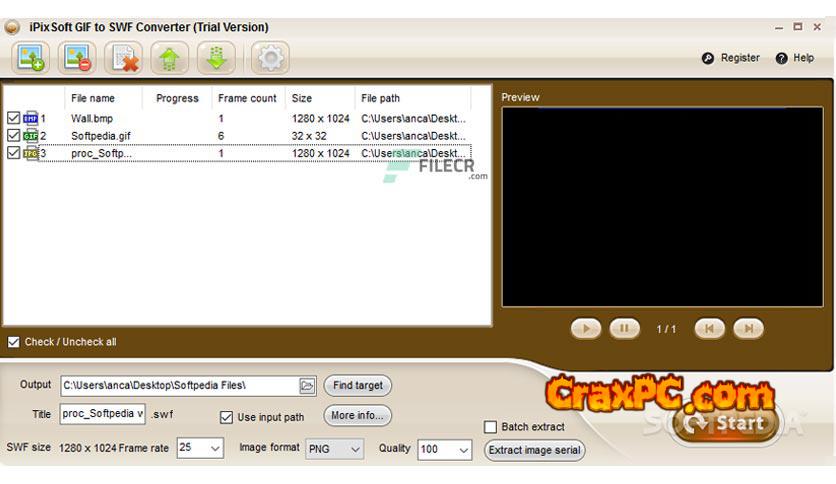Move selected file up with green arrow
Image resolution: width=836 pixels, height=484 pixels.
pyautogui.click(x=170, y=58)
